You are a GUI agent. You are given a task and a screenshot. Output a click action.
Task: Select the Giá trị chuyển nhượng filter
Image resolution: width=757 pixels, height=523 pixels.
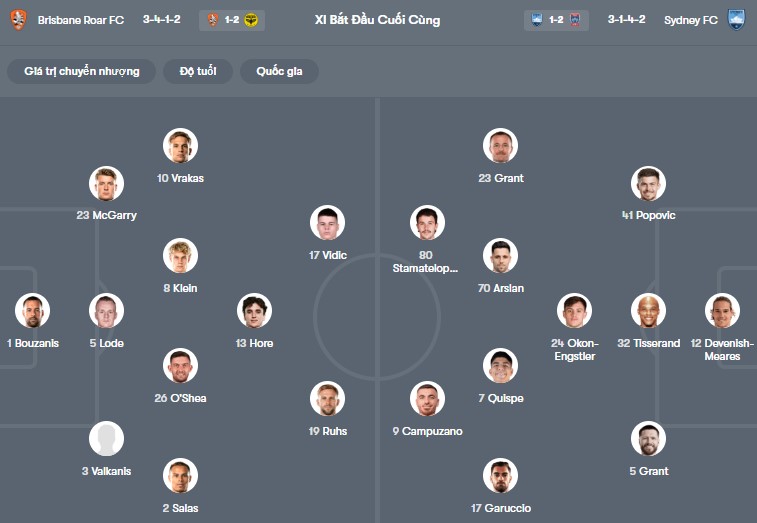click(82, 71)
